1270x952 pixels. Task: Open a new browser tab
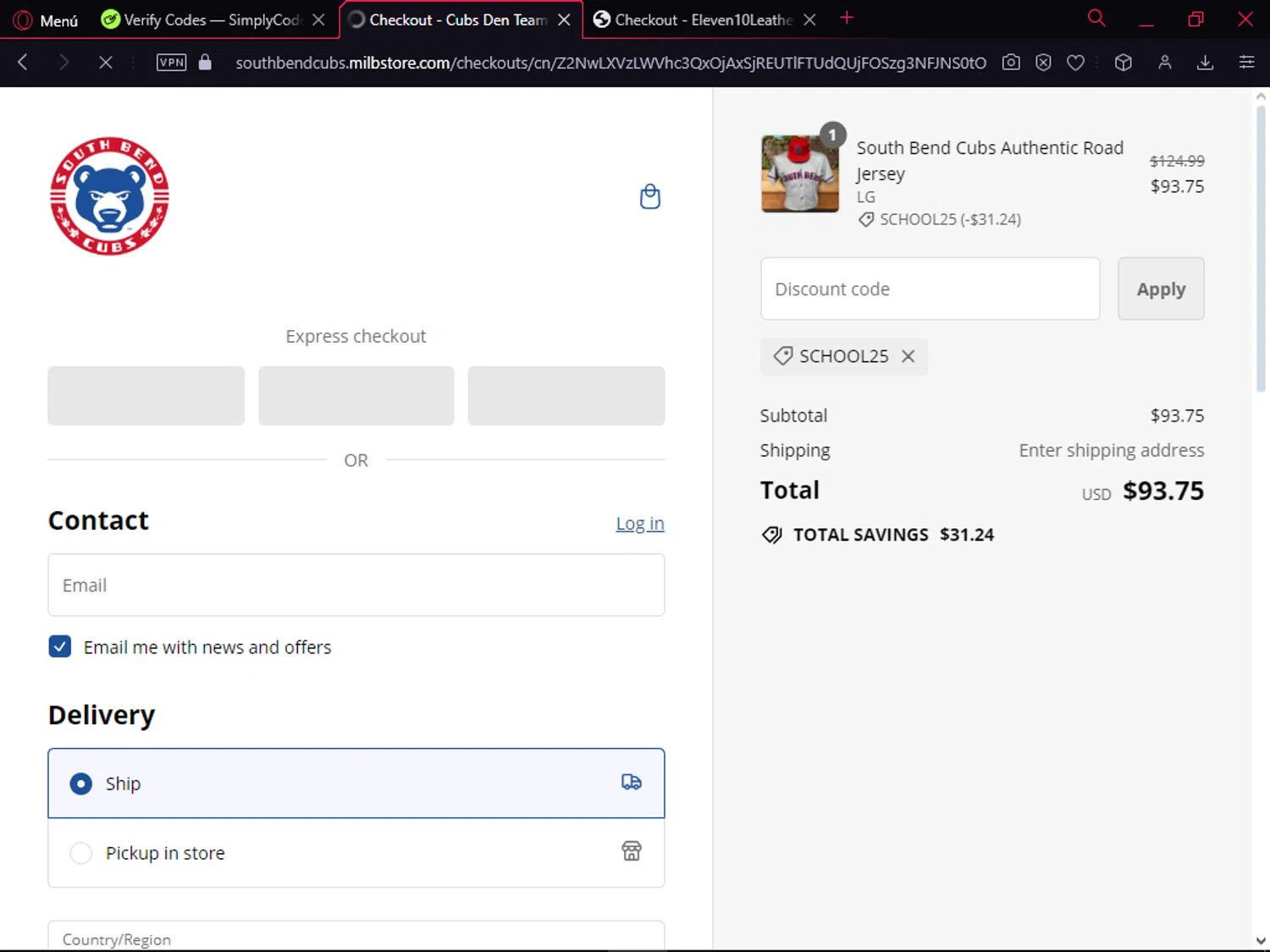click(x=847, y=18)
